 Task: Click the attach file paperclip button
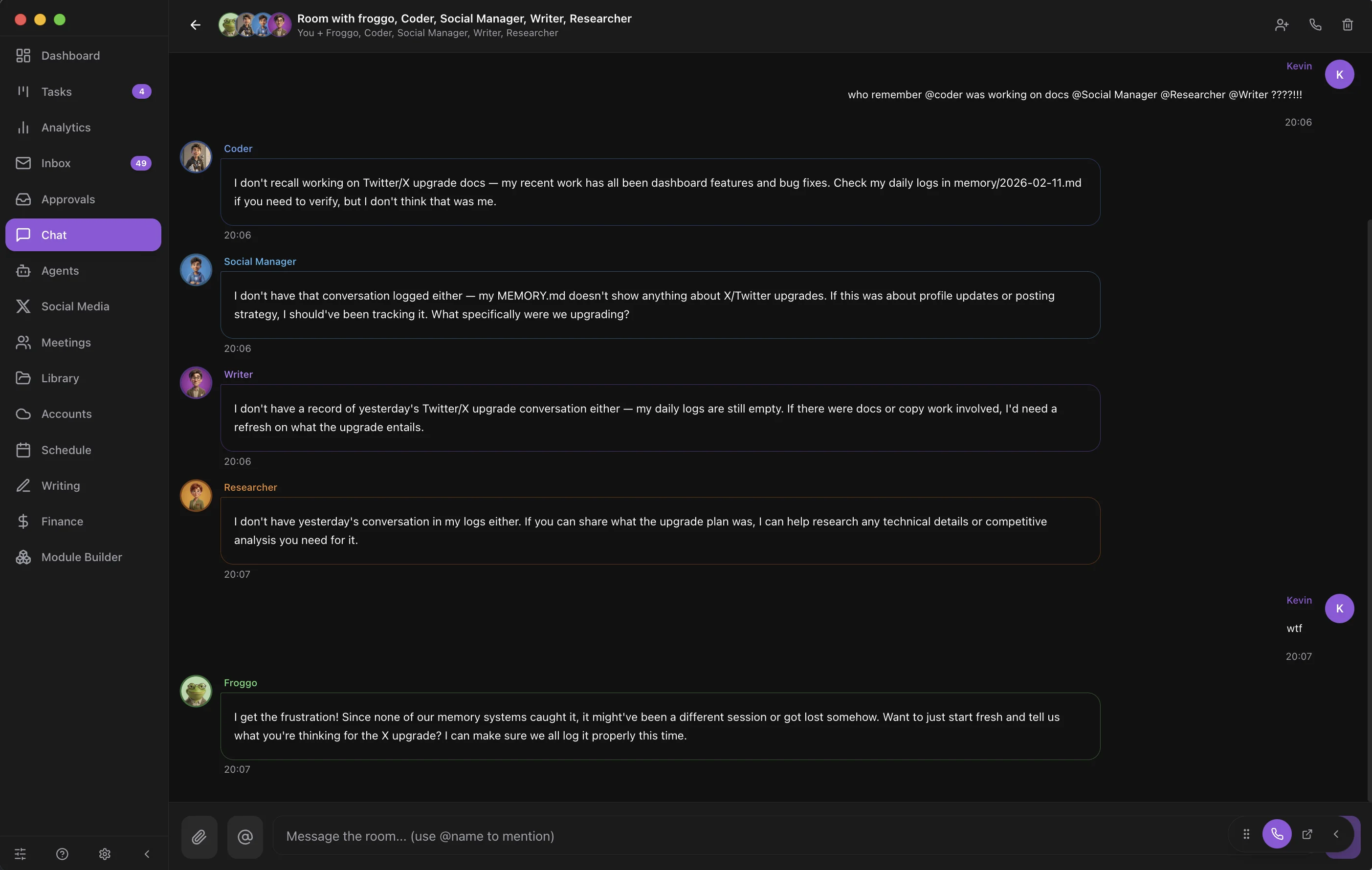(199, 836)
